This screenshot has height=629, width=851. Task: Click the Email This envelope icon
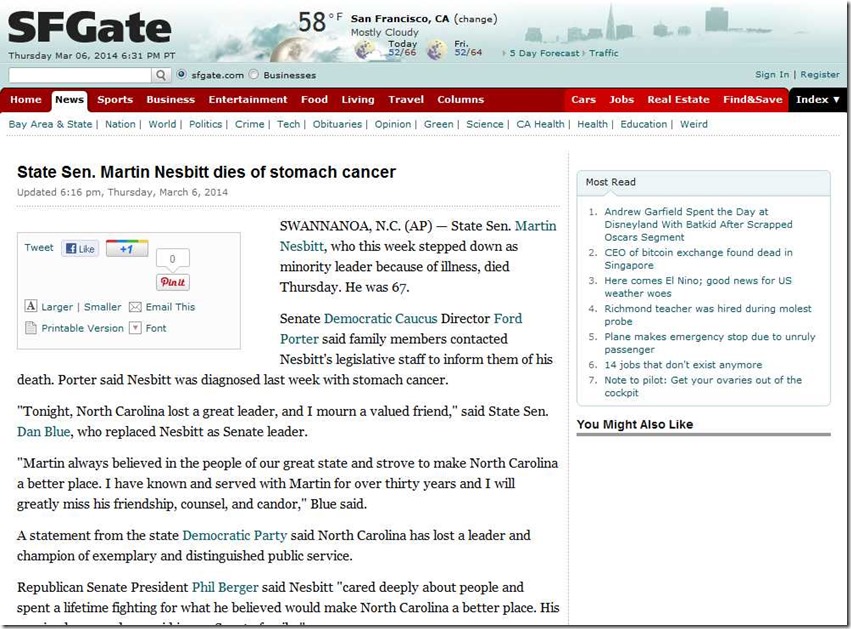pos(137,307)
